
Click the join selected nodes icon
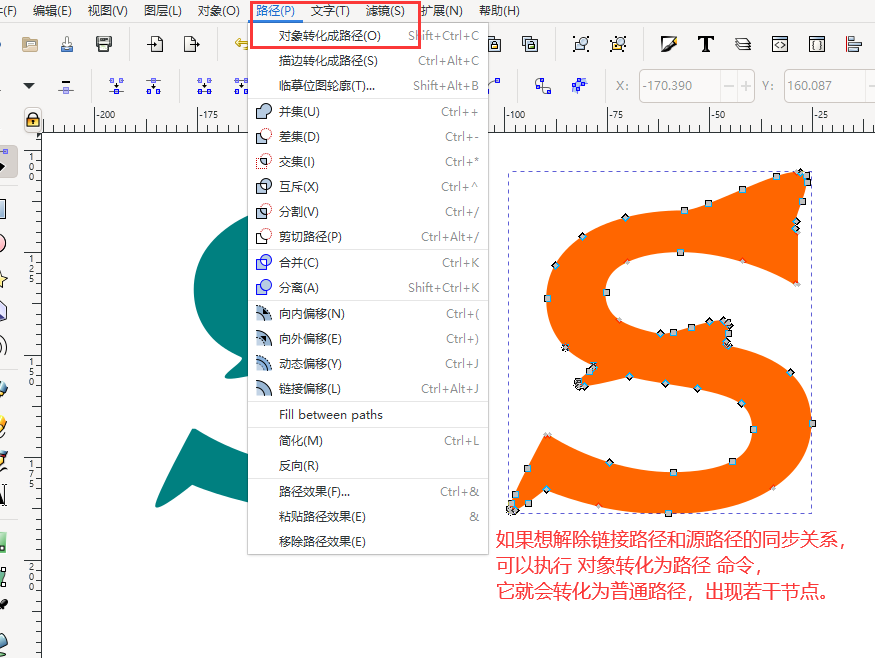click(117, 86)
